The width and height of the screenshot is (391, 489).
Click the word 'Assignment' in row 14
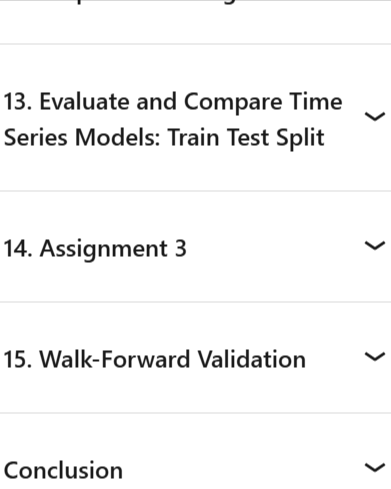[104, 249]
